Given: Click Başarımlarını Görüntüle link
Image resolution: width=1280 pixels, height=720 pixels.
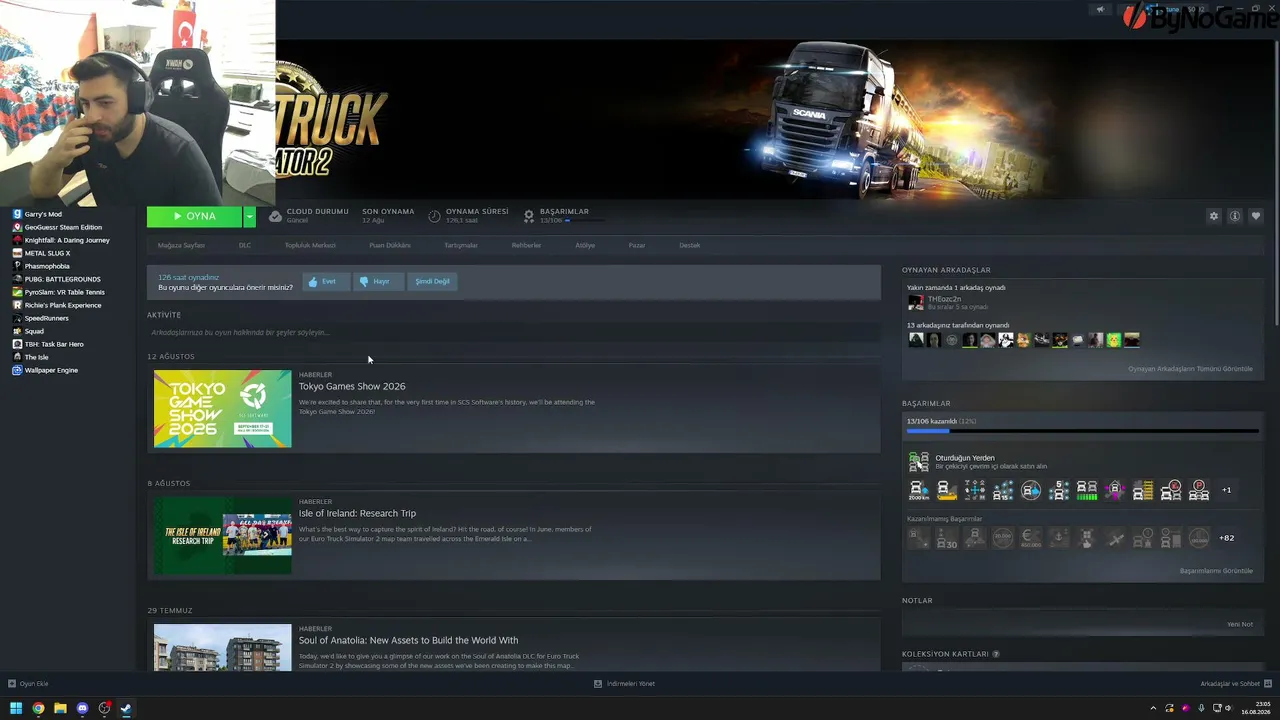Looking at the screenshot, I should coord(1216,571).
